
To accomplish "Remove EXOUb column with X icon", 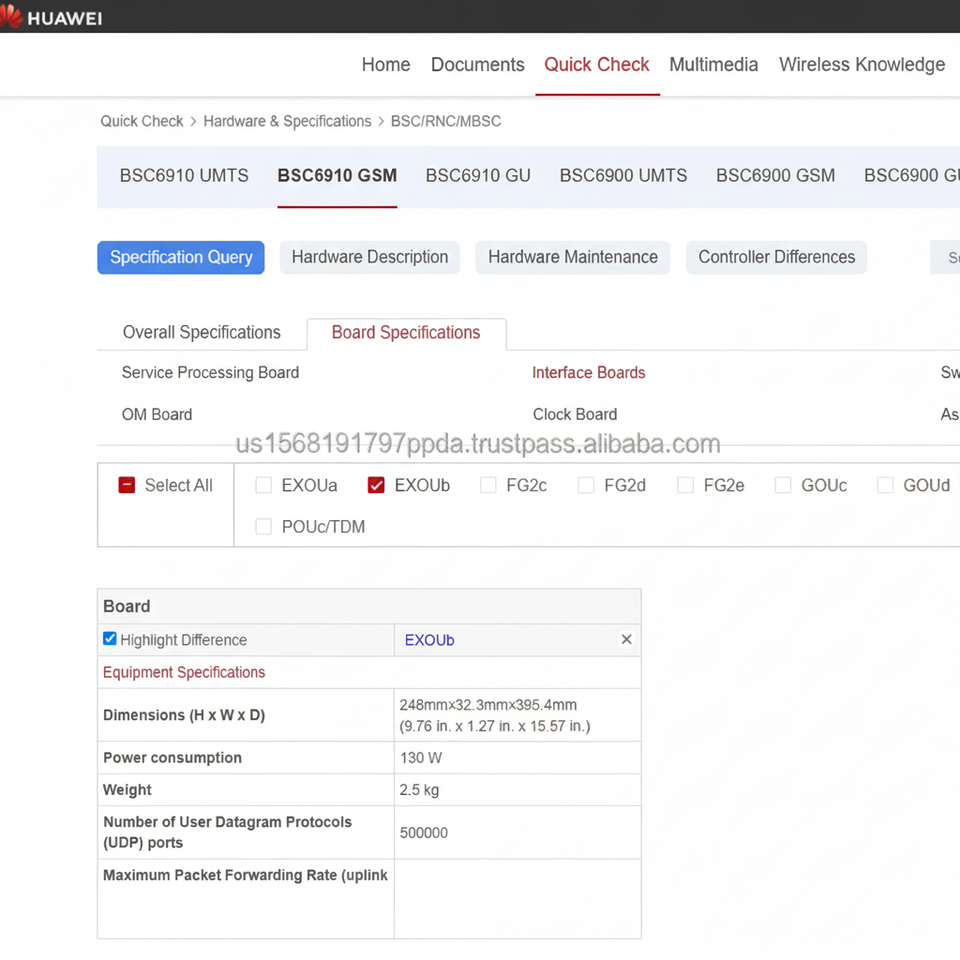I will point(626,640).
